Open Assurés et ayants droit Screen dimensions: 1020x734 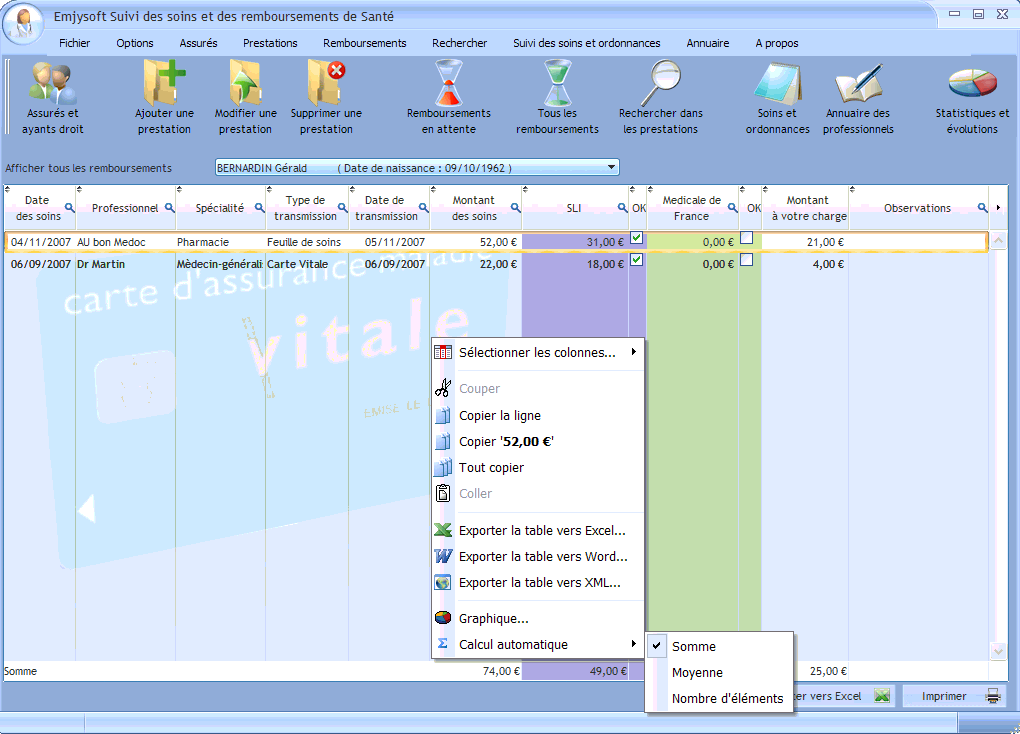53,98
